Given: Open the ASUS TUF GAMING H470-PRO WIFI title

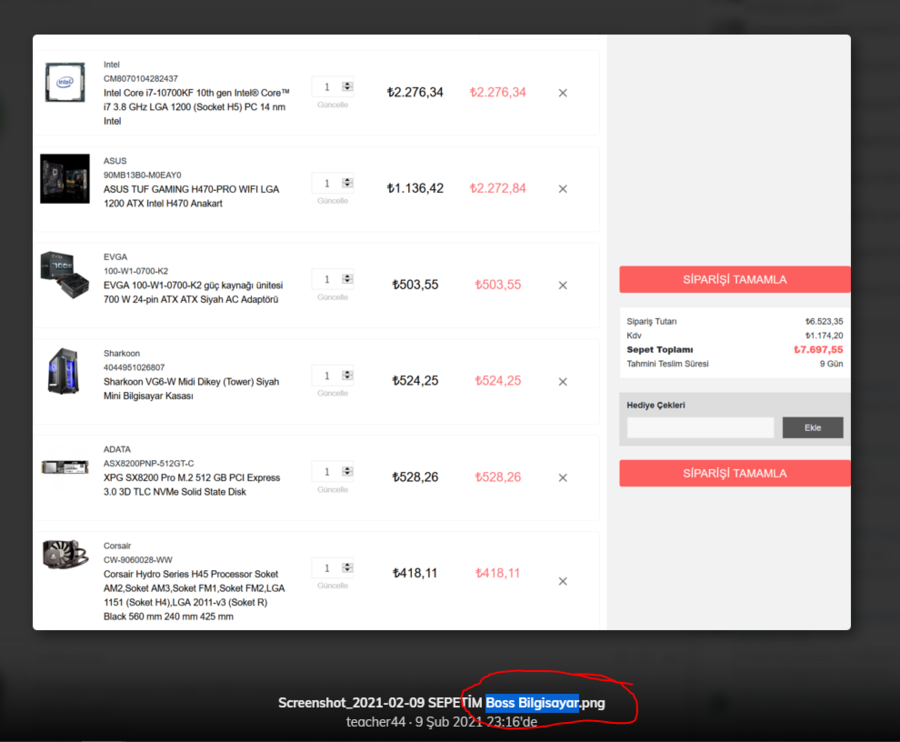Looking at the screenshot, I should click(191, 196).
